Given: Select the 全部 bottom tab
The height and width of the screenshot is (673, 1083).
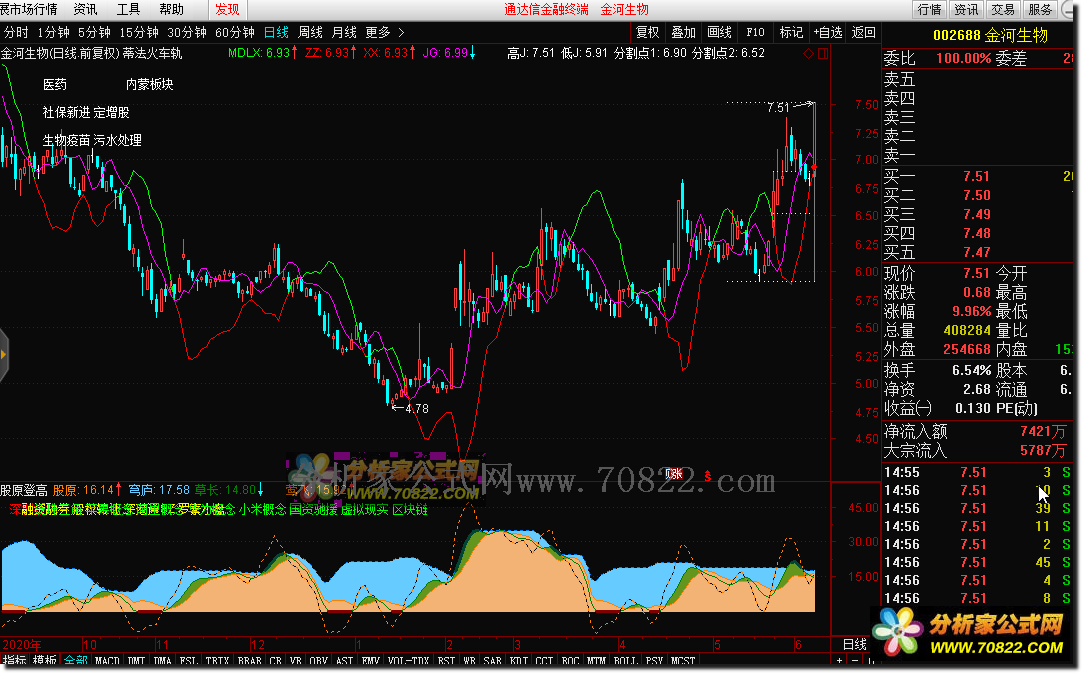Looking at the screenshot, I should tap(75, 661).
